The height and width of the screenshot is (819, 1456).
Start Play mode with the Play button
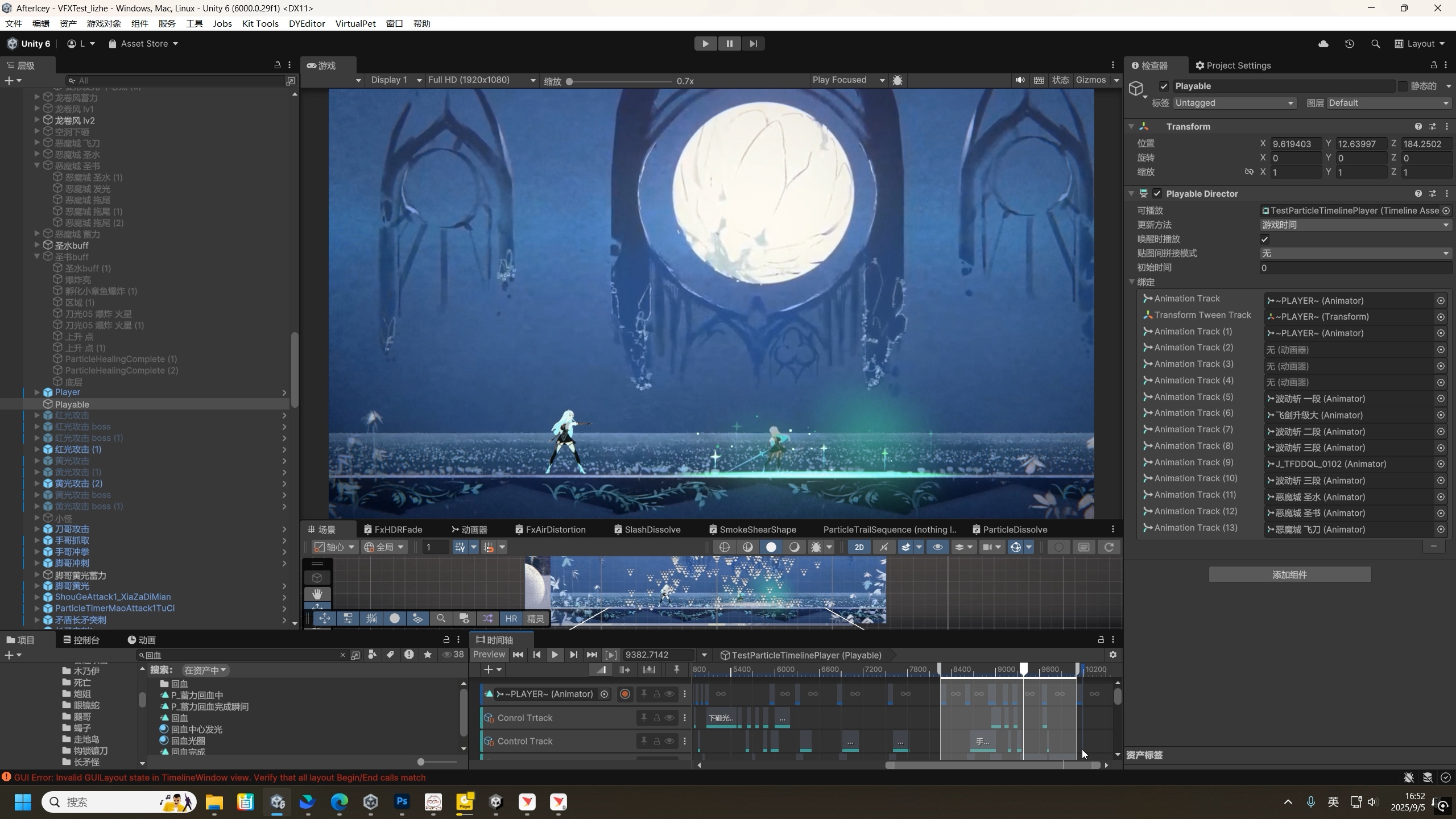705,44
